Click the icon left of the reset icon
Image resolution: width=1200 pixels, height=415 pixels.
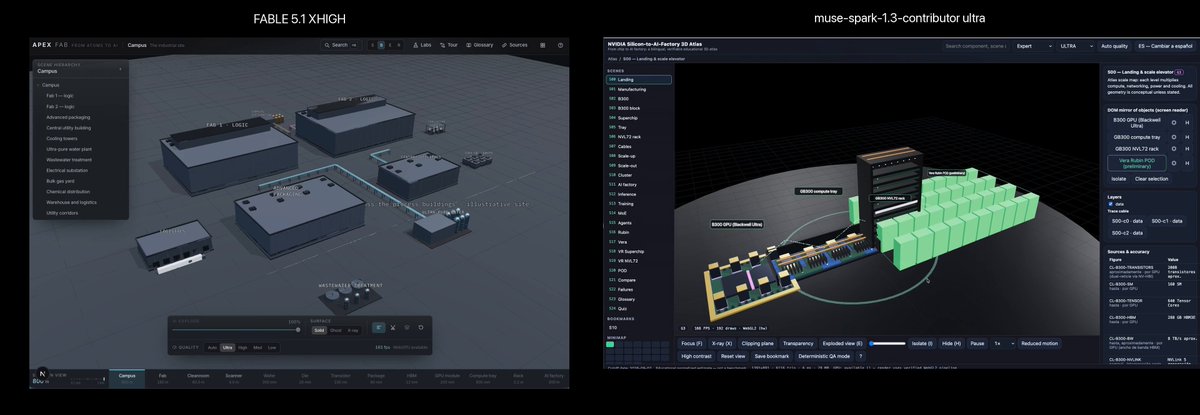tap(407, 327)
